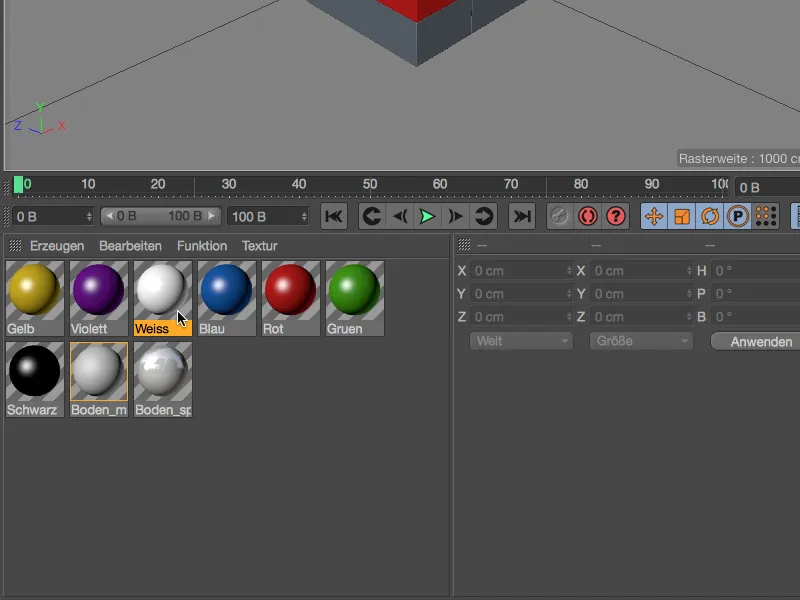Toggle rotation keyframe recording icon
The width and height of the screenshot is (800, 600).
coord(710,216)
